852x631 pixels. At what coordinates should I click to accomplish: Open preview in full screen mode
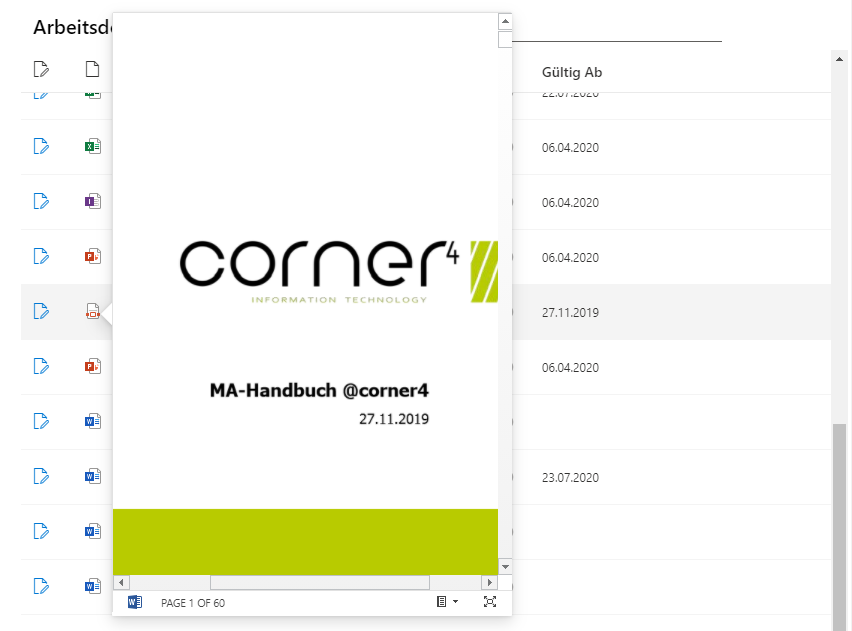(490, 602)
